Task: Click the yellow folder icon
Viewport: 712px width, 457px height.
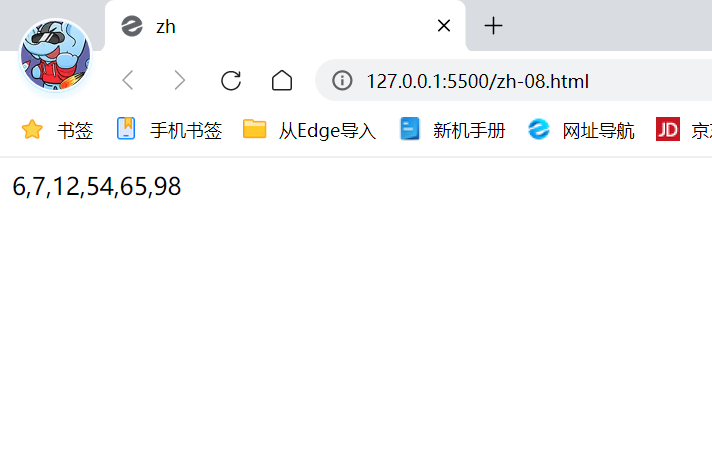Action: click(x=254, y=129)
